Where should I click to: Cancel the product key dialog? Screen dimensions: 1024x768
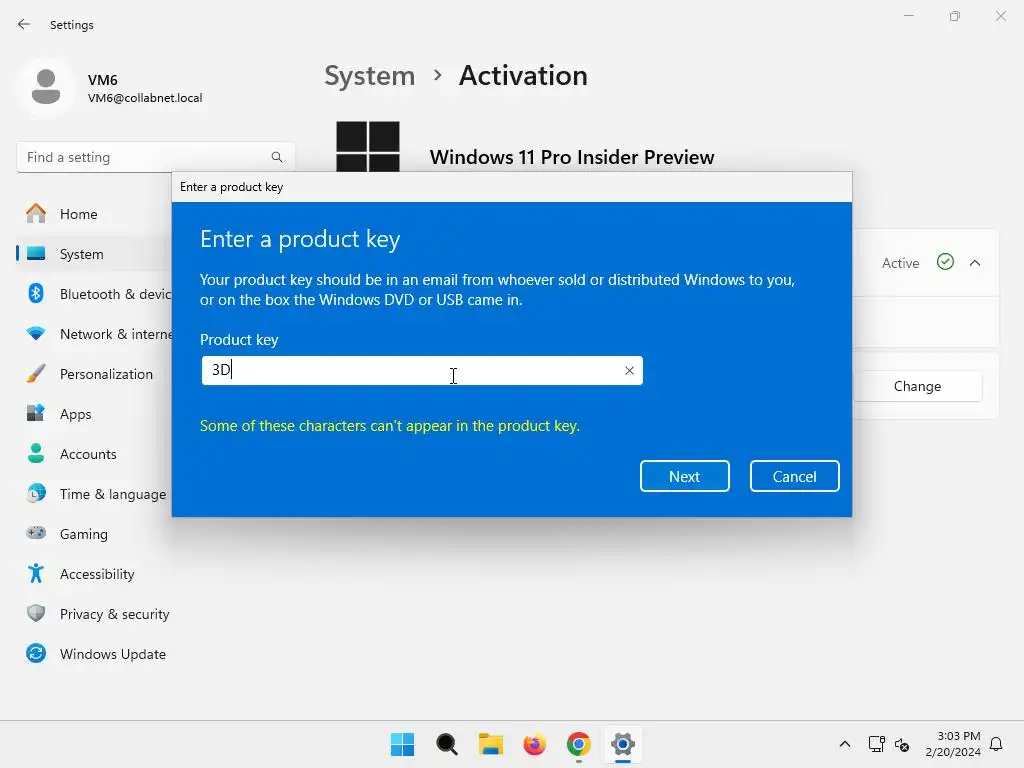(794, 476)
